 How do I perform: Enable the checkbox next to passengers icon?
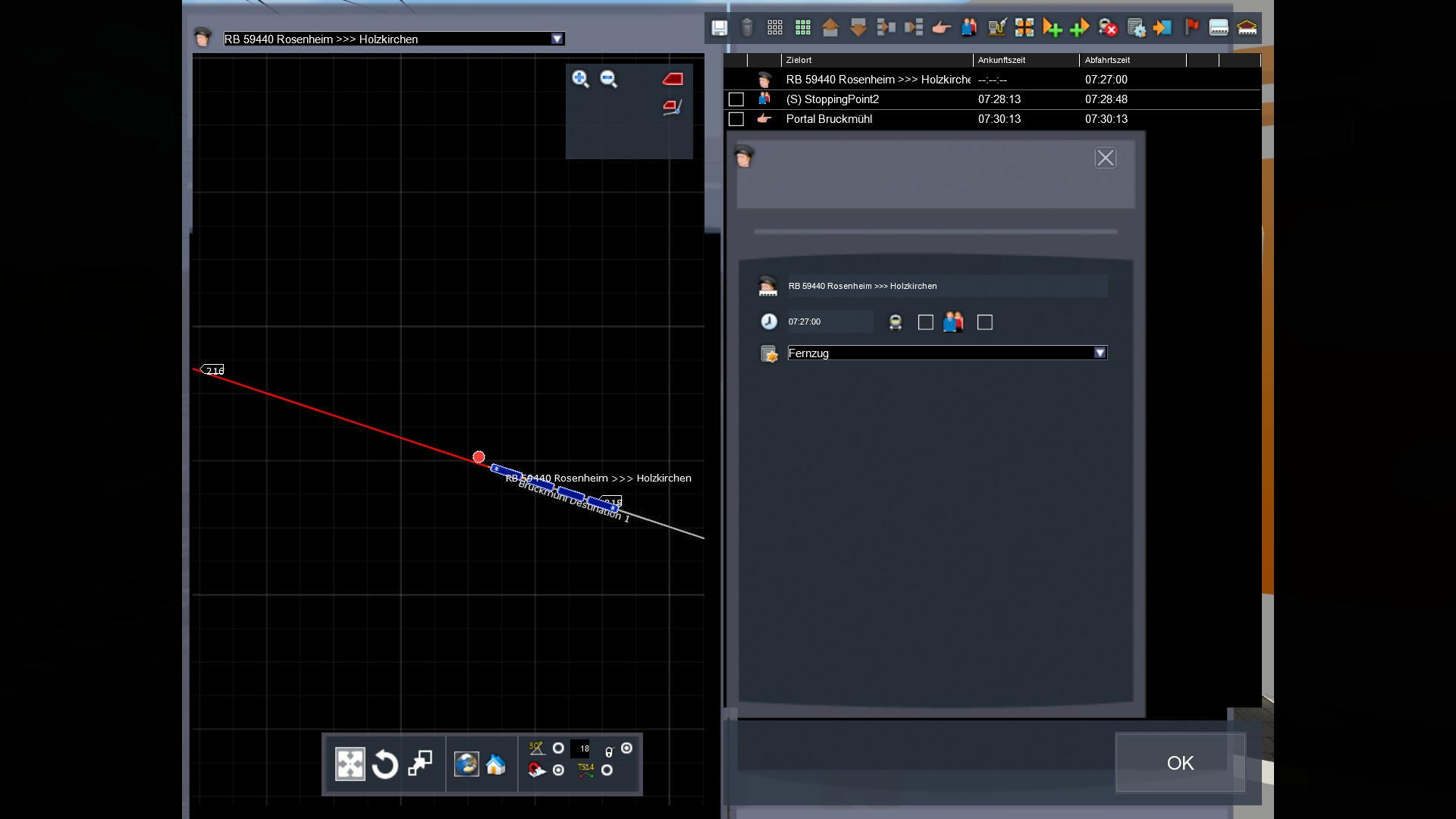(x=984, y=322)
